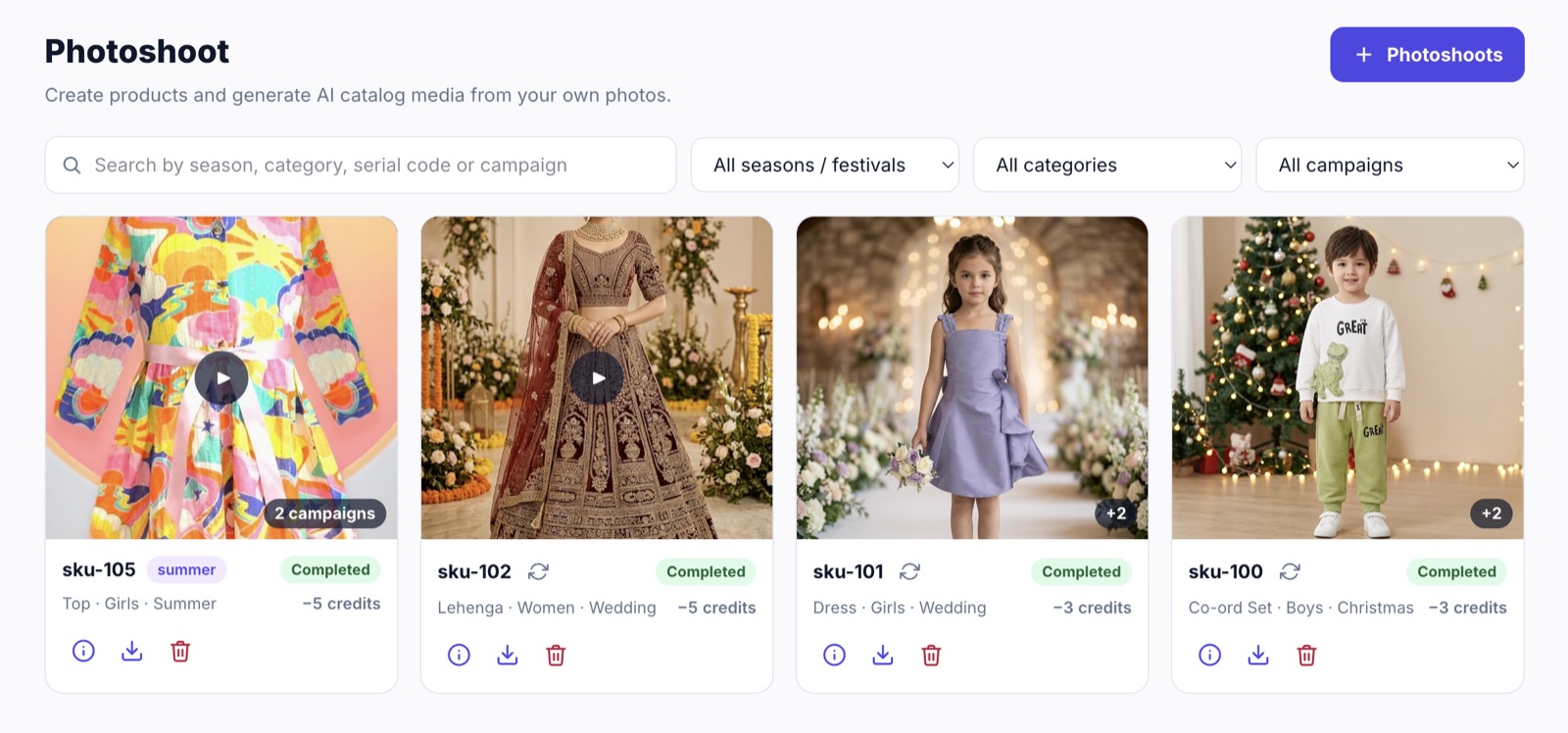Expand the All categories filter

[1107, 165]
